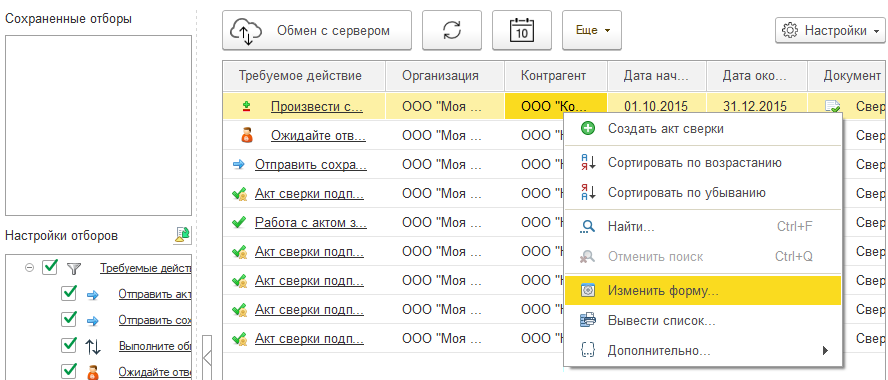The image size is (888, 380).
Task: Click the funnel icon beside Требуемые действия
Action: click(x=74, y=268)
